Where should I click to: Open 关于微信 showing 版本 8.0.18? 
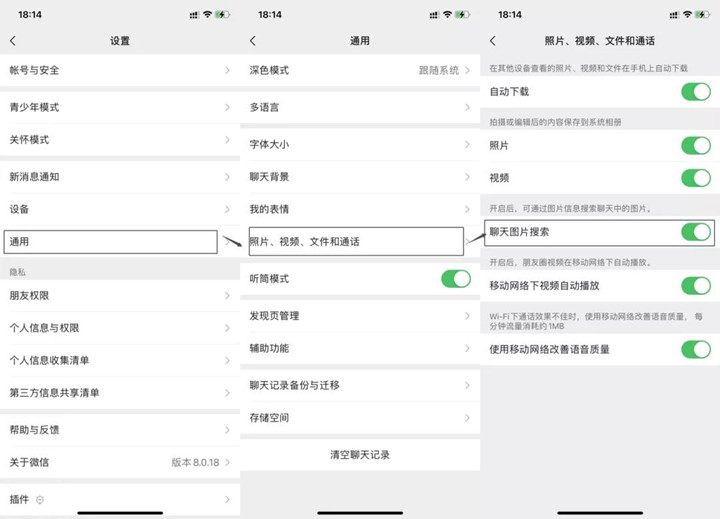point(120,462)
